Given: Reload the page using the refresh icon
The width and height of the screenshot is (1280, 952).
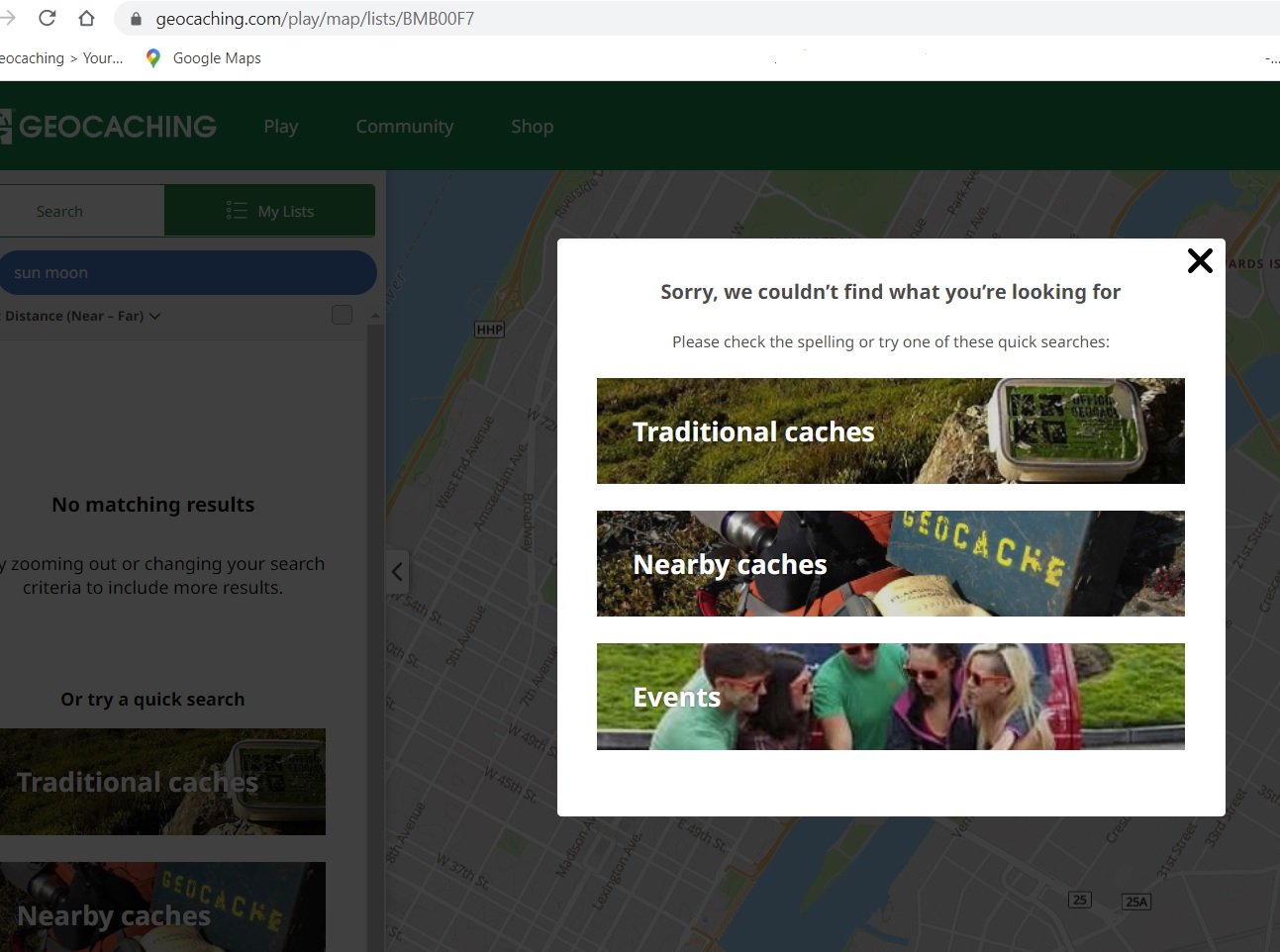Looking at the screenshot, I should (x=47, y=17).
